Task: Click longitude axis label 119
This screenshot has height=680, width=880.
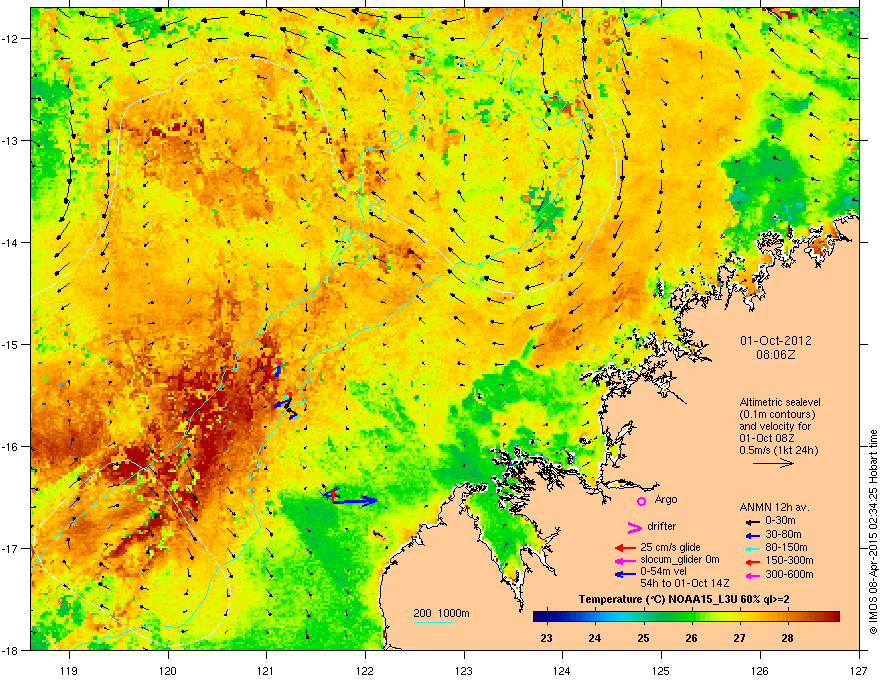Action: [69, 670]
